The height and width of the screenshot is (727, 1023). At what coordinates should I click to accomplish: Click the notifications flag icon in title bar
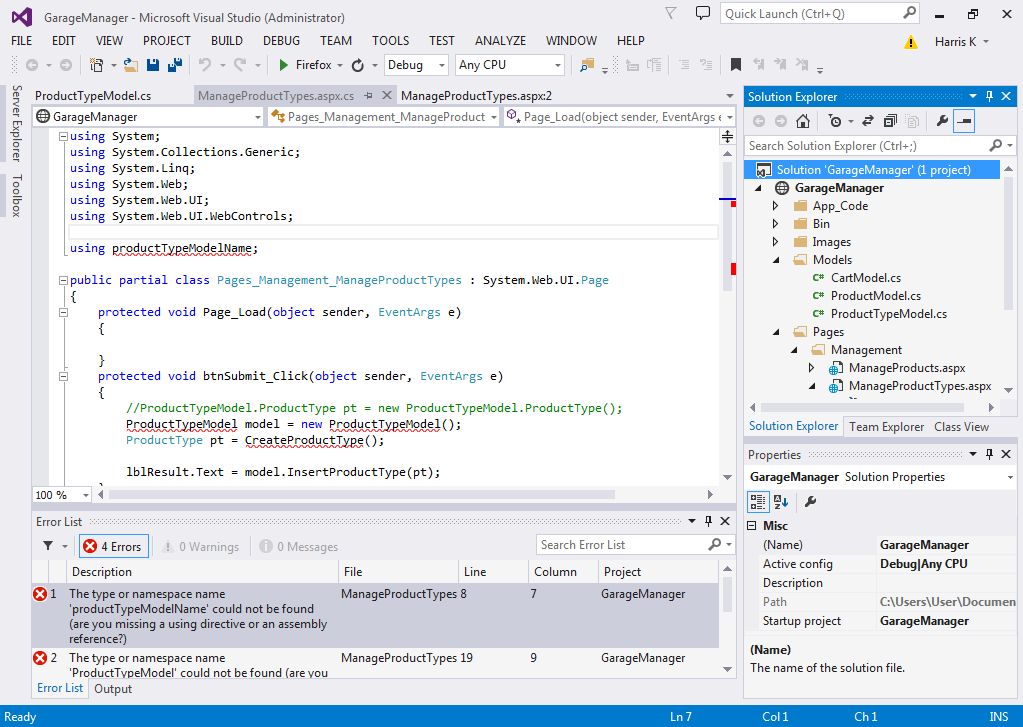(x=673, y=14)
